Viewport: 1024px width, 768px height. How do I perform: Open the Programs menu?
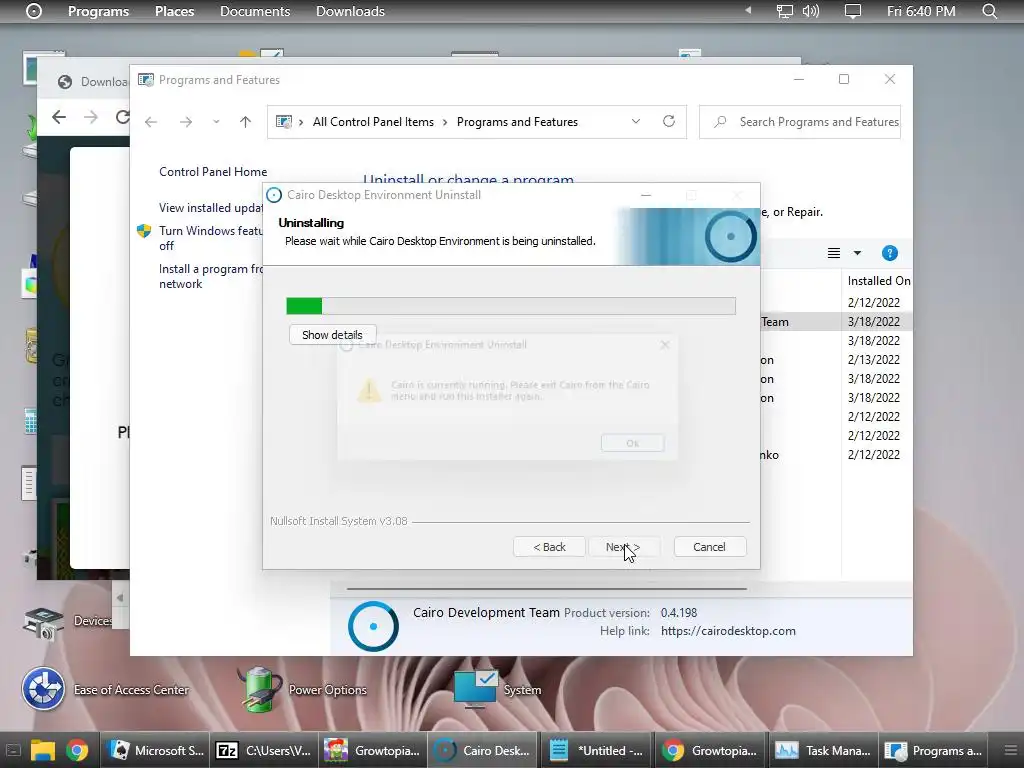(x=98, y=11)
